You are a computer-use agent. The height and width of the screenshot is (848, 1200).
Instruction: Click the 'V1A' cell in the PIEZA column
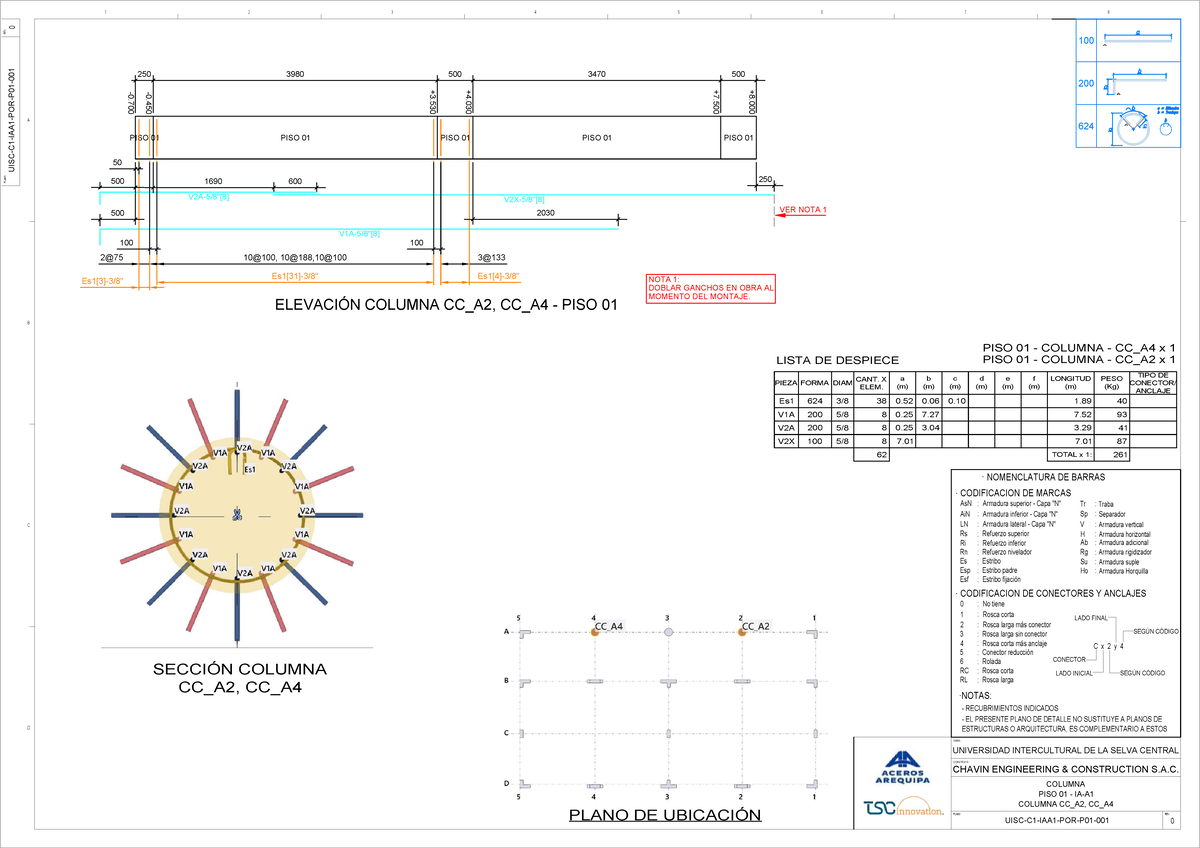pos(787,414)
